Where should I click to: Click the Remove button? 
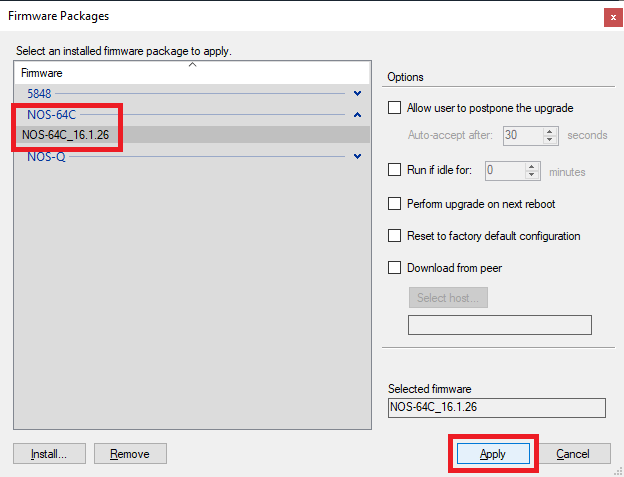pyautogui.click(x=130, y=454)
